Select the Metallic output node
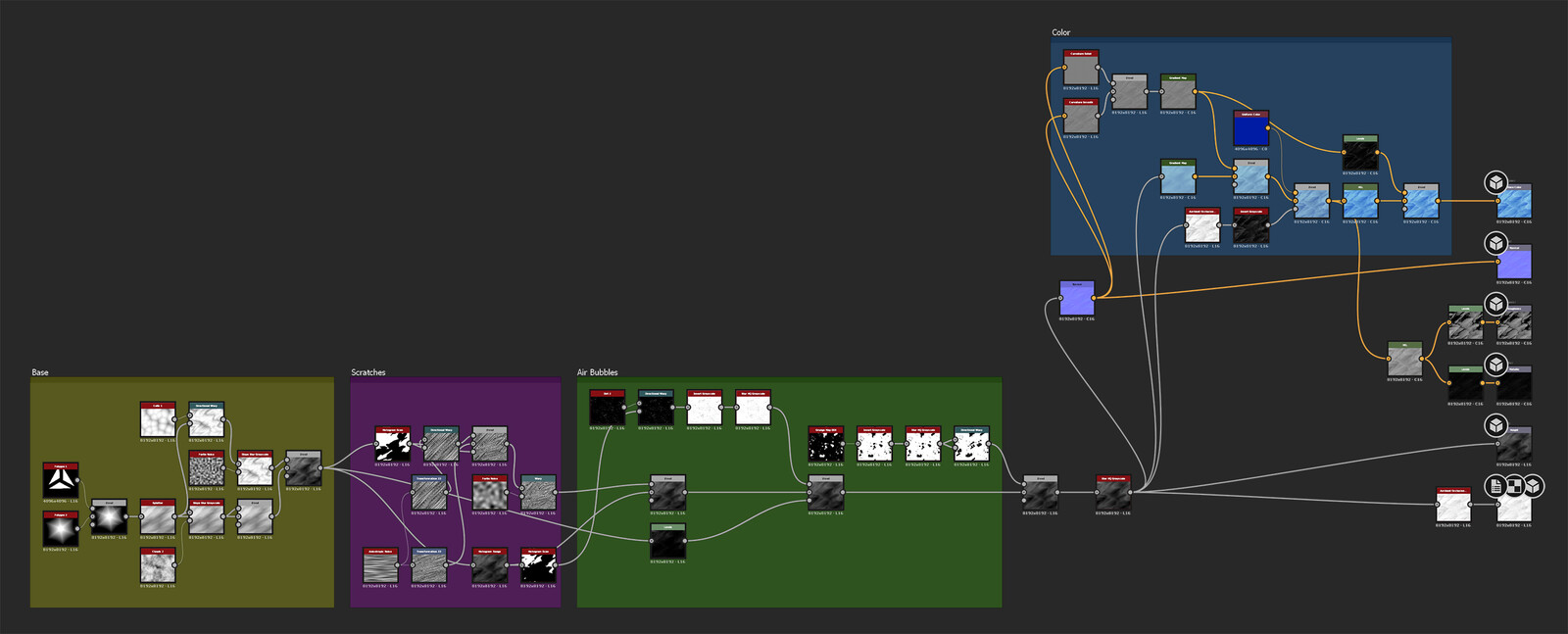The width and height of the screenshot is (1568, 634). pos(1513,383)
